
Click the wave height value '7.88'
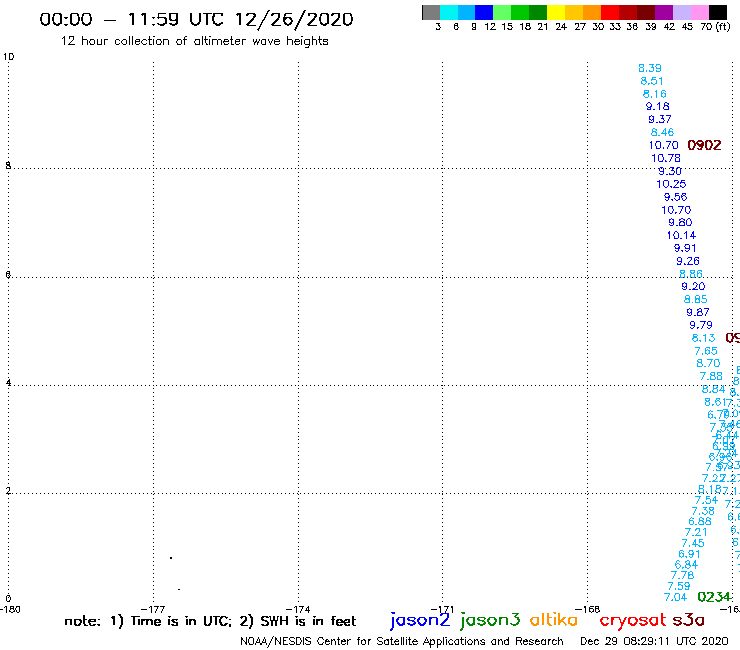pos(711,376)
